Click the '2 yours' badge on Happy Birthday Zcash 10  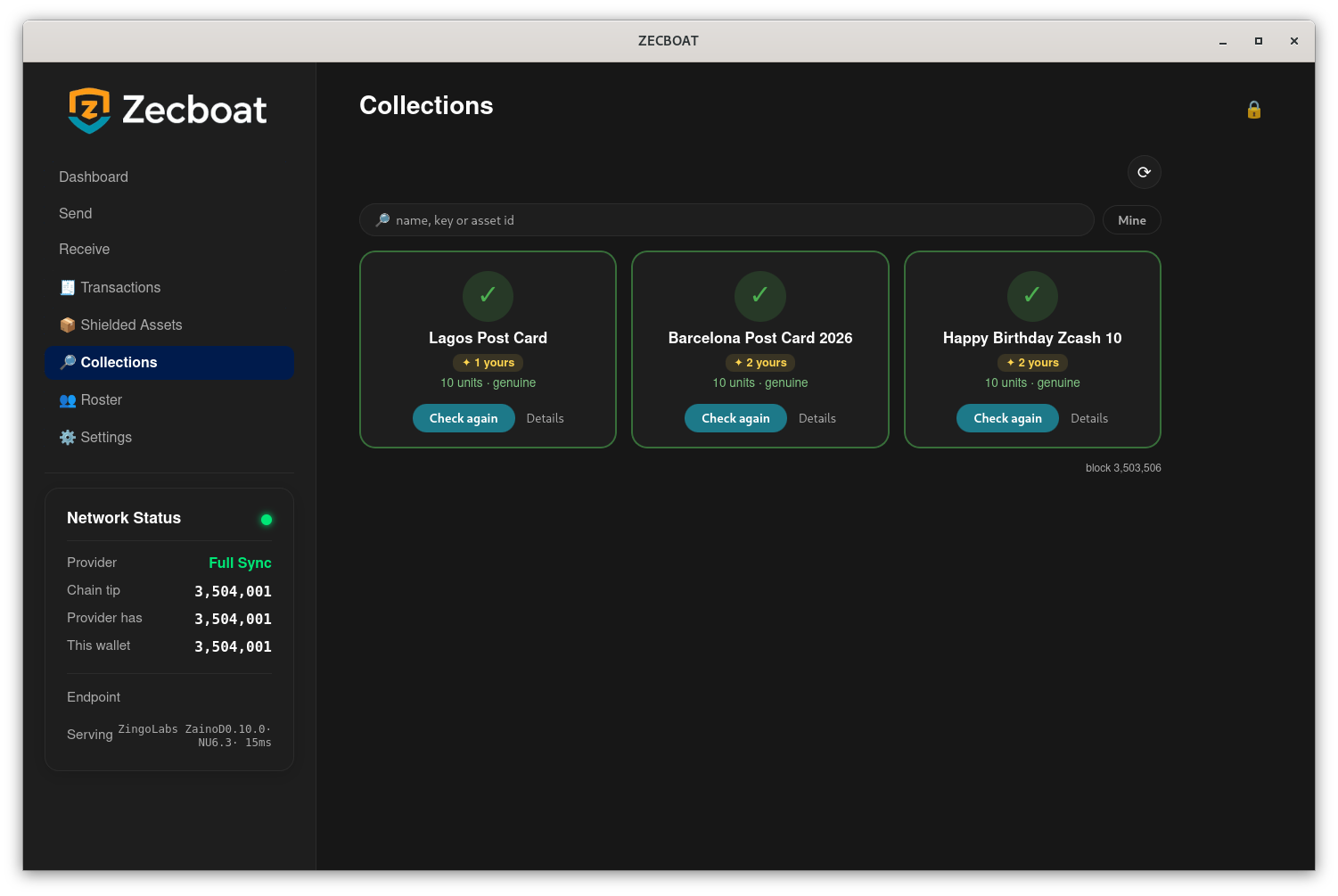[1032, 363]
